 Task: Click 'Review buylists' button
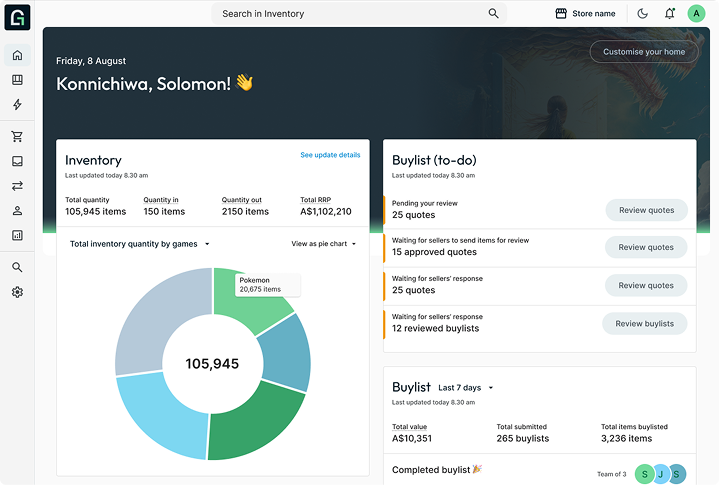644,323
